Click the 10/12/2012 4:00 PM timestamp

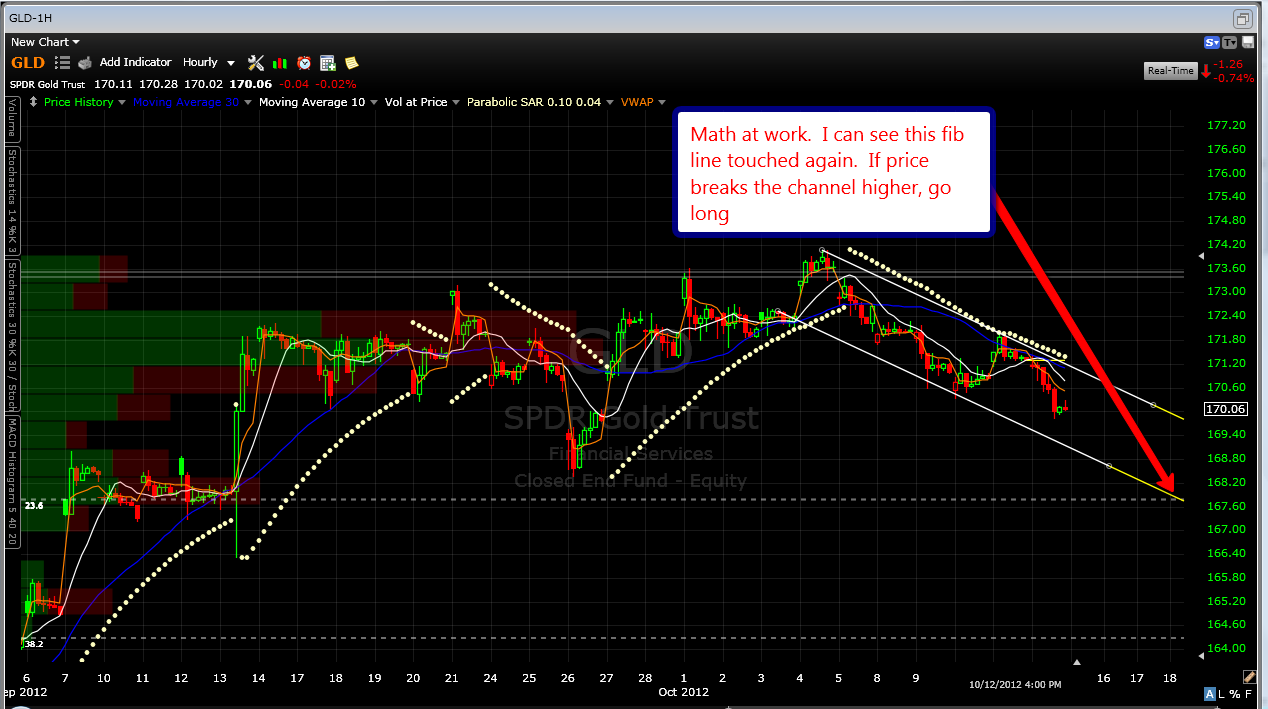[x=1015, y=684]
